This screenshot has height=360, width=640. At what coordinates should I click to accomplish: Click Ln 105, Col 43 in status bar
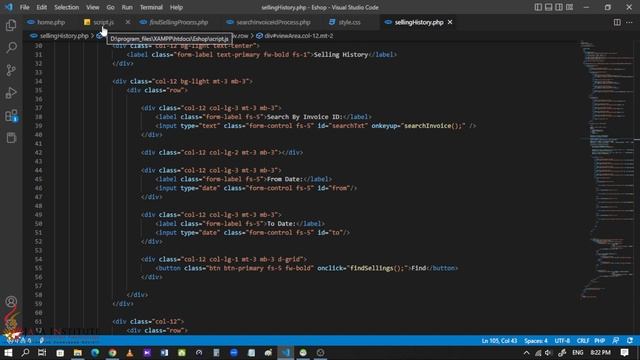499,340
